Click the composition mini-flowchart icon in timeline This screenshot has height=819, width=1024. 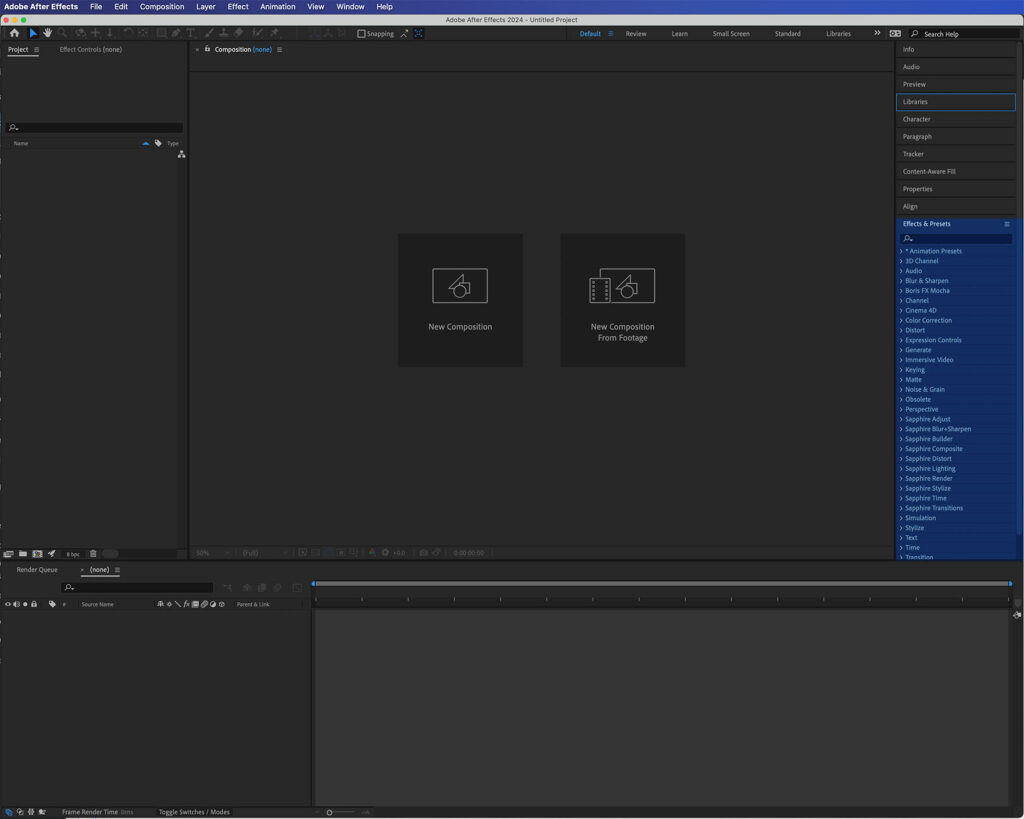tap(227, 587)
